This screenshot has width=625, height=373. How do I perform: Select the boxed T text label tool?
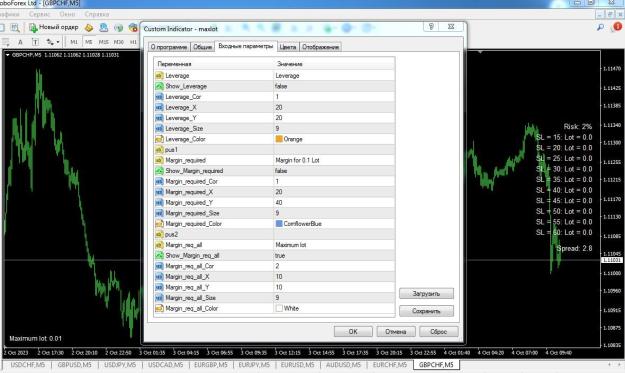click(x=35, y=42)
